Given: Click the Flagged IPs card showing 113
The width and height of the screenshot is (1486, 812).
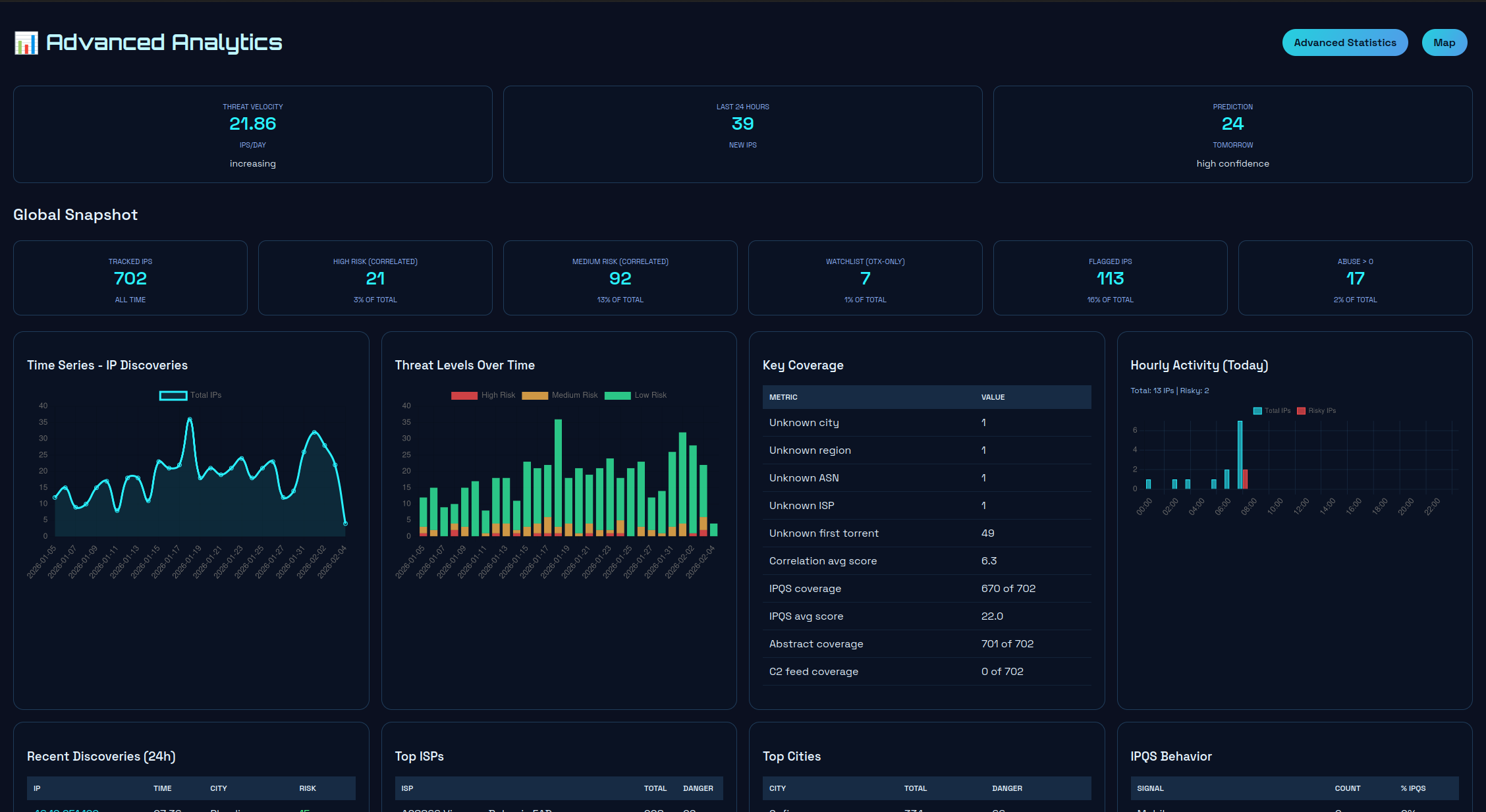Looking at the screenshot, I should 1110,278.
